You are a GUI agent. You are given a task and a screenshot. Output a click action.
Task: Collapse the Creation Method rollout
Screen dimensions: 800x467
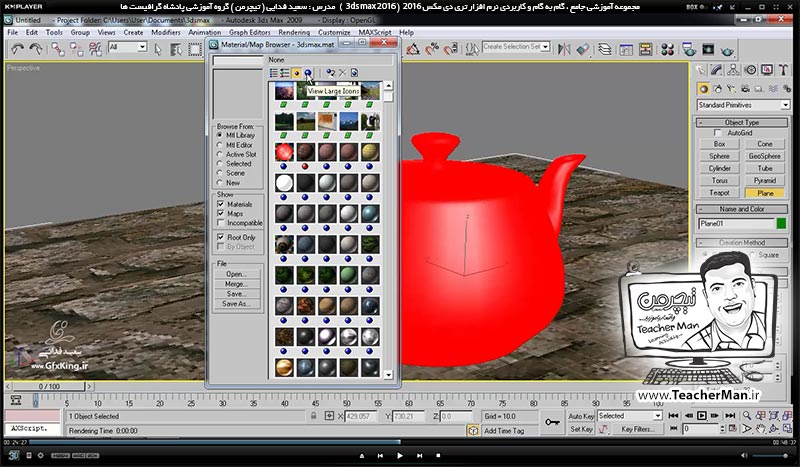741,243
